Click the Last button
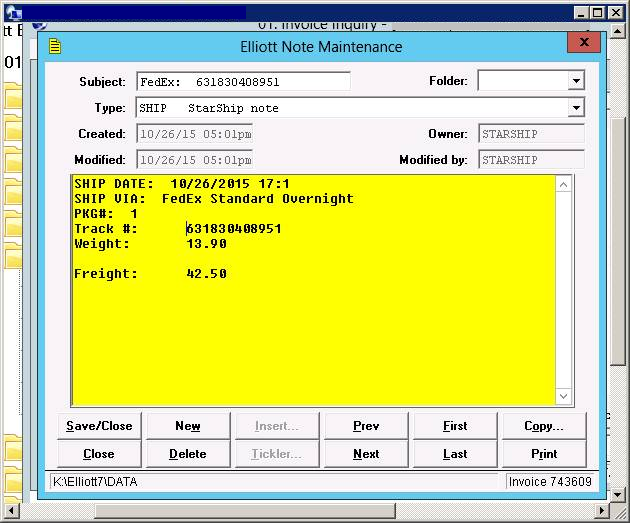Viewport: 630px width, 523px height. coord(455,454)
